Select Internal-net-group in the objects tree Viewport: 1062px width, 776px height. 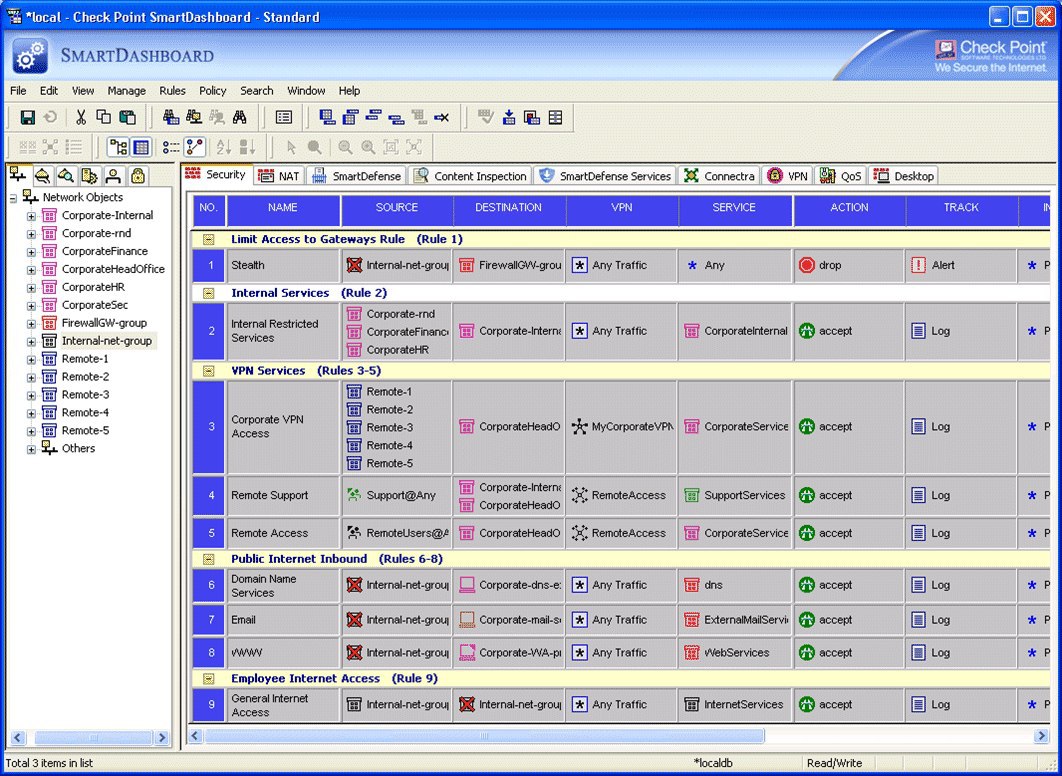pyautogui.click(x=107, y=341)
